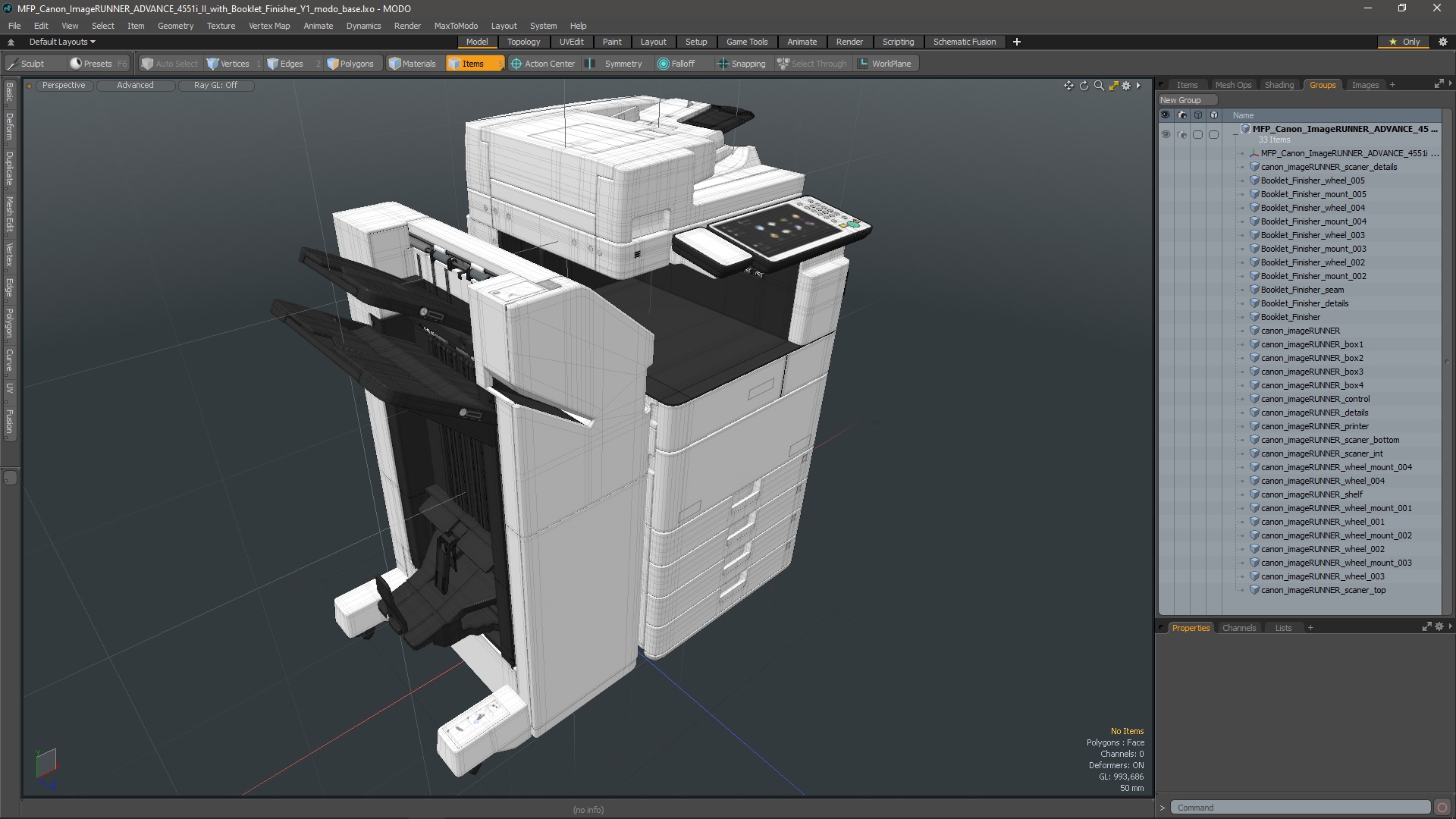The width and height of the screenshot is (1456, 819).
Task: Toggle the Only star filter button
Action: pos(1404,42)
